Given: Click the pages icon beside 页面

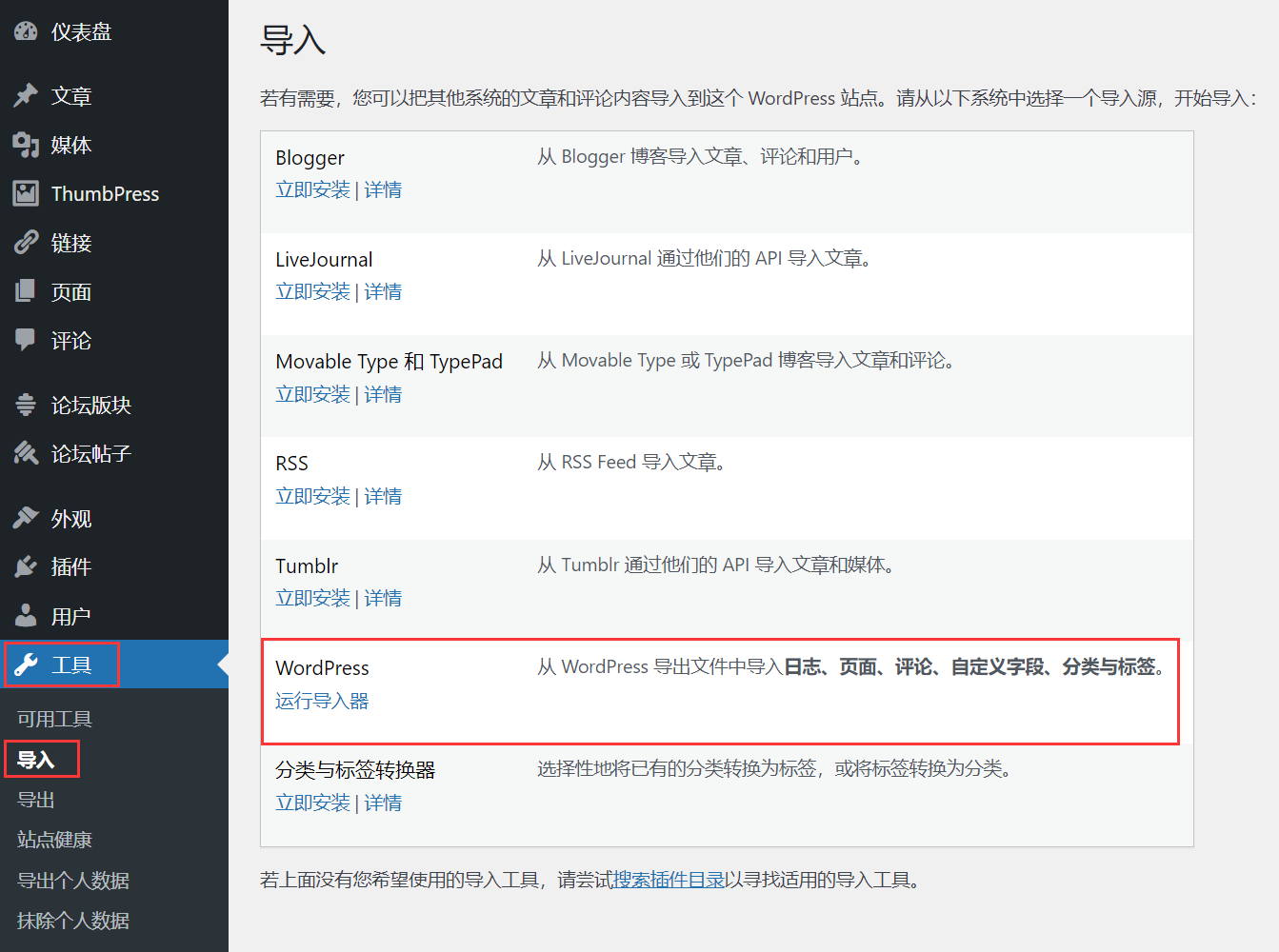Looking at the screenshot, I should [x=26, y=291].
